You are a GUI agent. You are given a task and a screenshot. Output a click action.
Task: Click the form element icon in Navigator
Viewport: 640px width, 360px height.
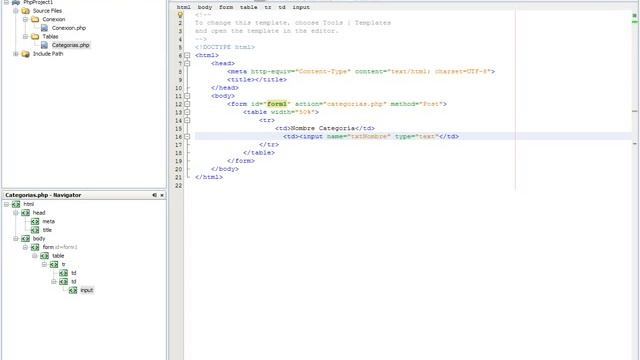[35, 247]
